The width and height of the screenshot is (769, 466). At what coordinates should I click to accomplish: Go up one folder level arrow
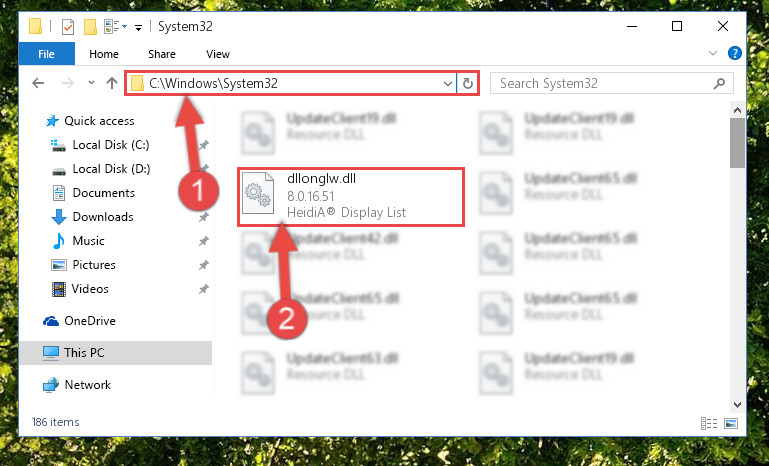tap(112, 83)
